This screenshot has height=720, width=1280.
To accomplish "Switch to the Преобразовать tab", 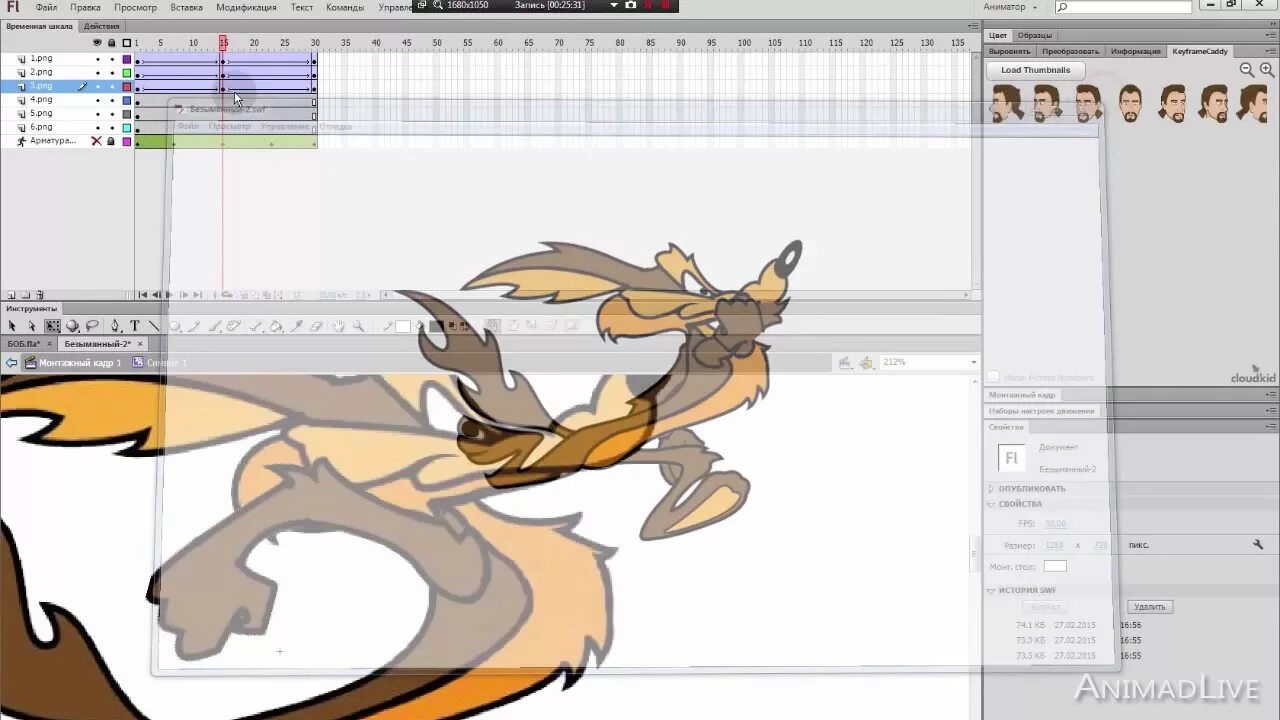I will click(x=1070, y=51).
